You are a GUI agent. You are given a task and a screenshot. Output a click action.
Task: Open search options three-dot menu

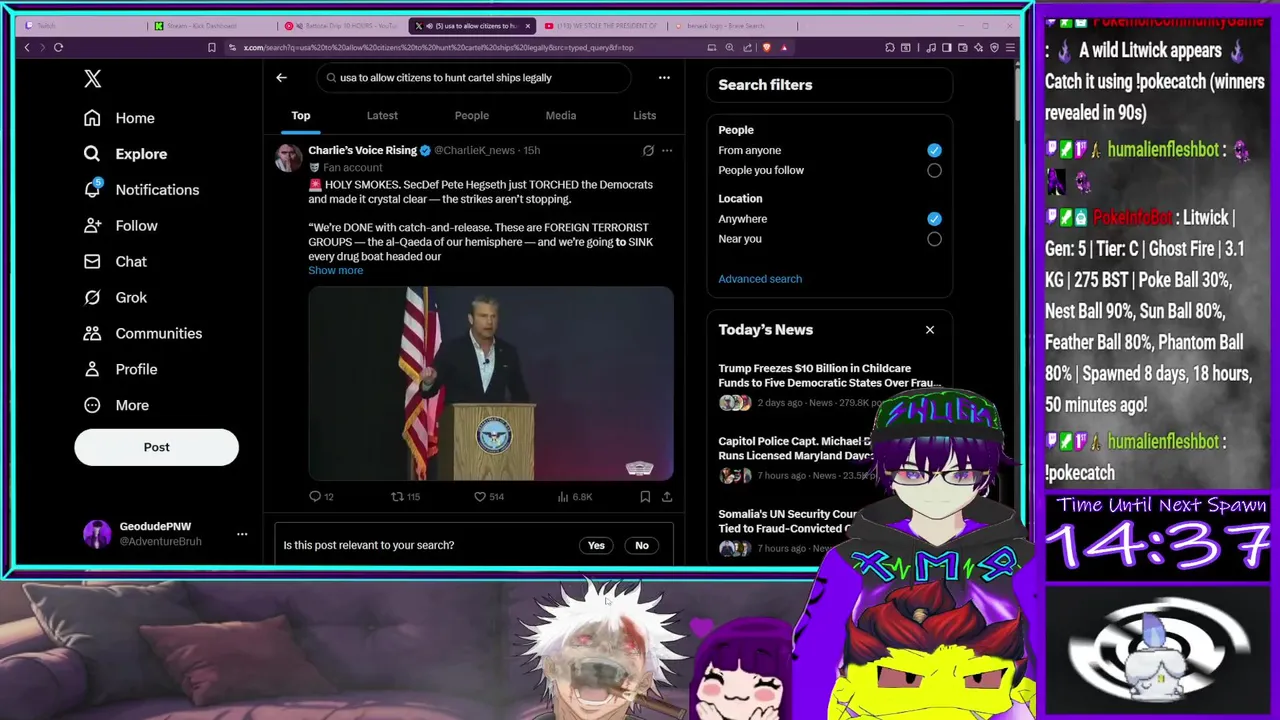664,77
